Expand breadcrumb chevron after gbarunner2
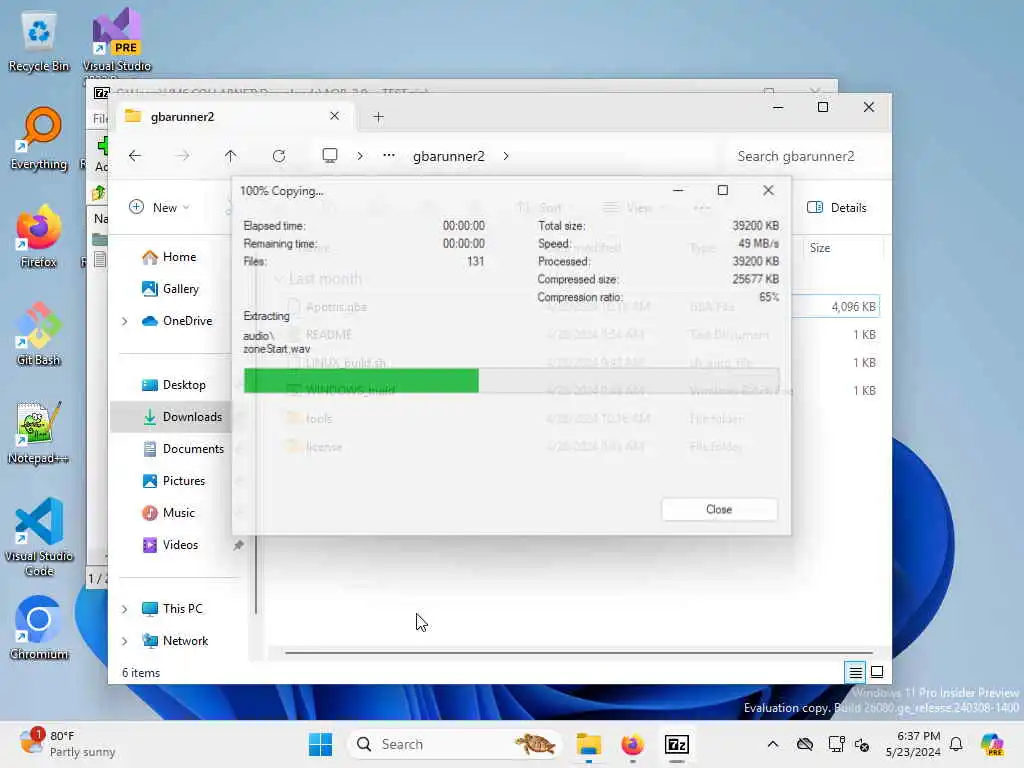1024x768 pixels. coord(505,156)
